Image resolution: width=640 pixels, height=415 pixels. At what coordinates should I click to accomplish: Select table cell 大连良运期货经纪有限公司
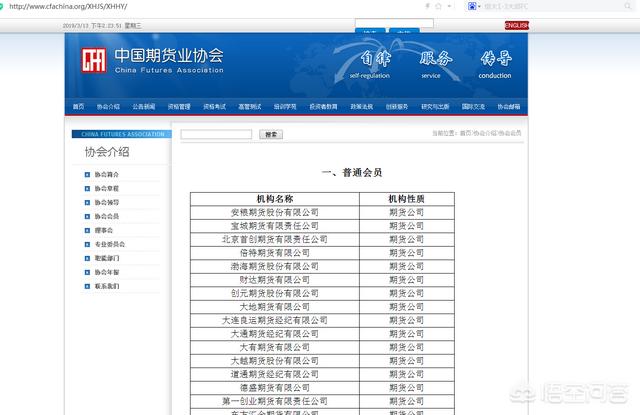275,320
